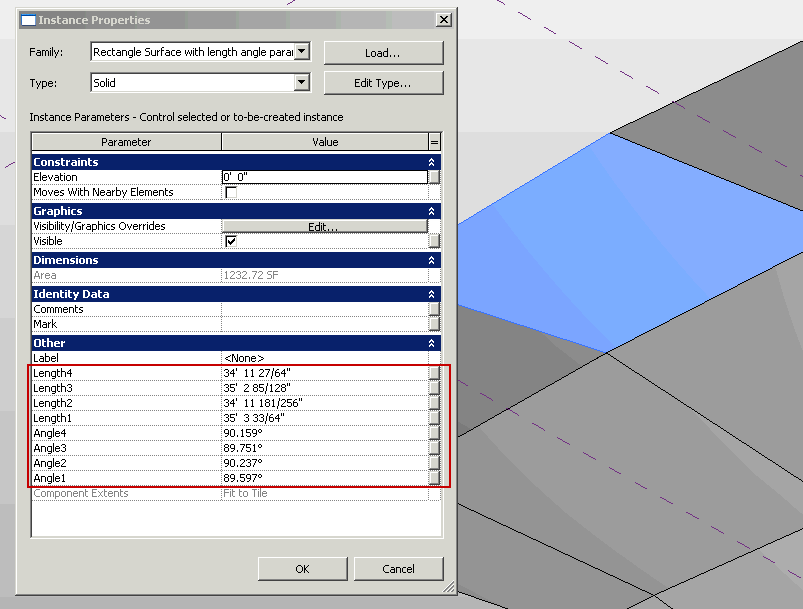This screenshot has width=803, height=609.
Task: Collapse the Constraints section
Action: [x=430, y=161]
